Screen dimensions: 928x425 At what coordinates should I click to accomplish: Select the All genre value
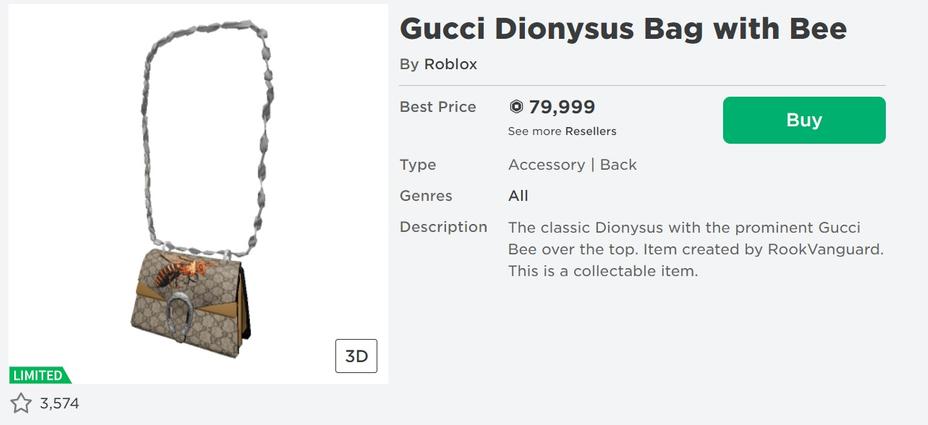(x=518, y=196)
